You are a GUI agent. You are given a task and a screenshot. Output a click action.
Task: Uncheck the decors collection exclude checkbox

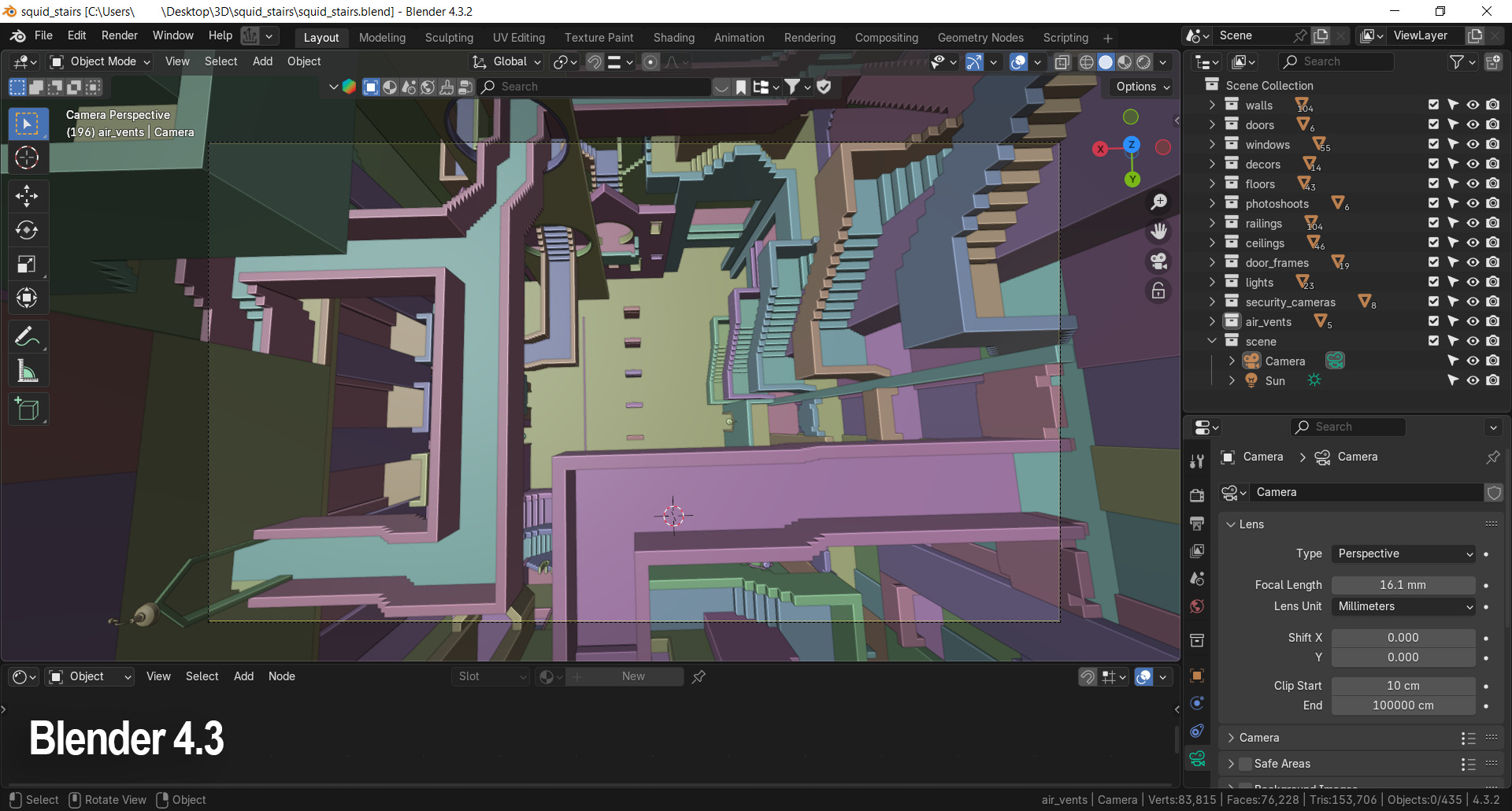pyautogui.click(x=1433, y=164)
